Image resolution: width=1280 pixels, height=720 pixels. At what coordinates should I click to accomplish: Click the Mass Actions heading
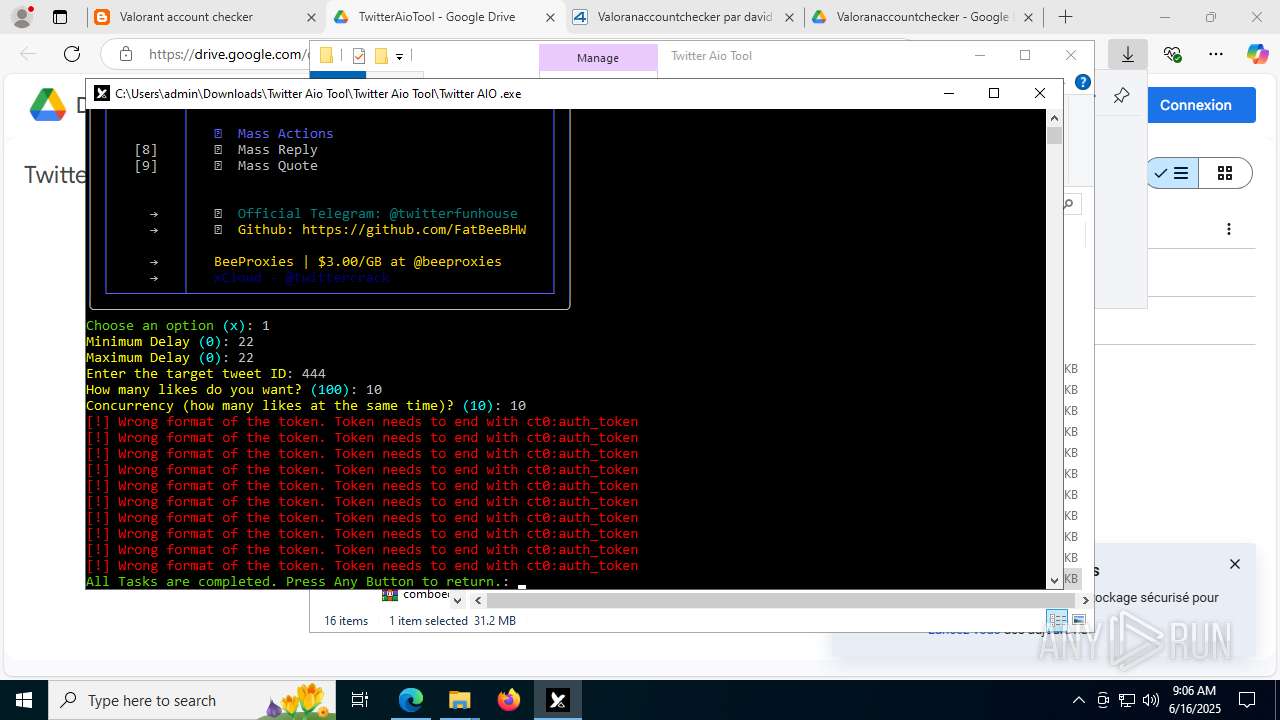(x=285, y=134)
